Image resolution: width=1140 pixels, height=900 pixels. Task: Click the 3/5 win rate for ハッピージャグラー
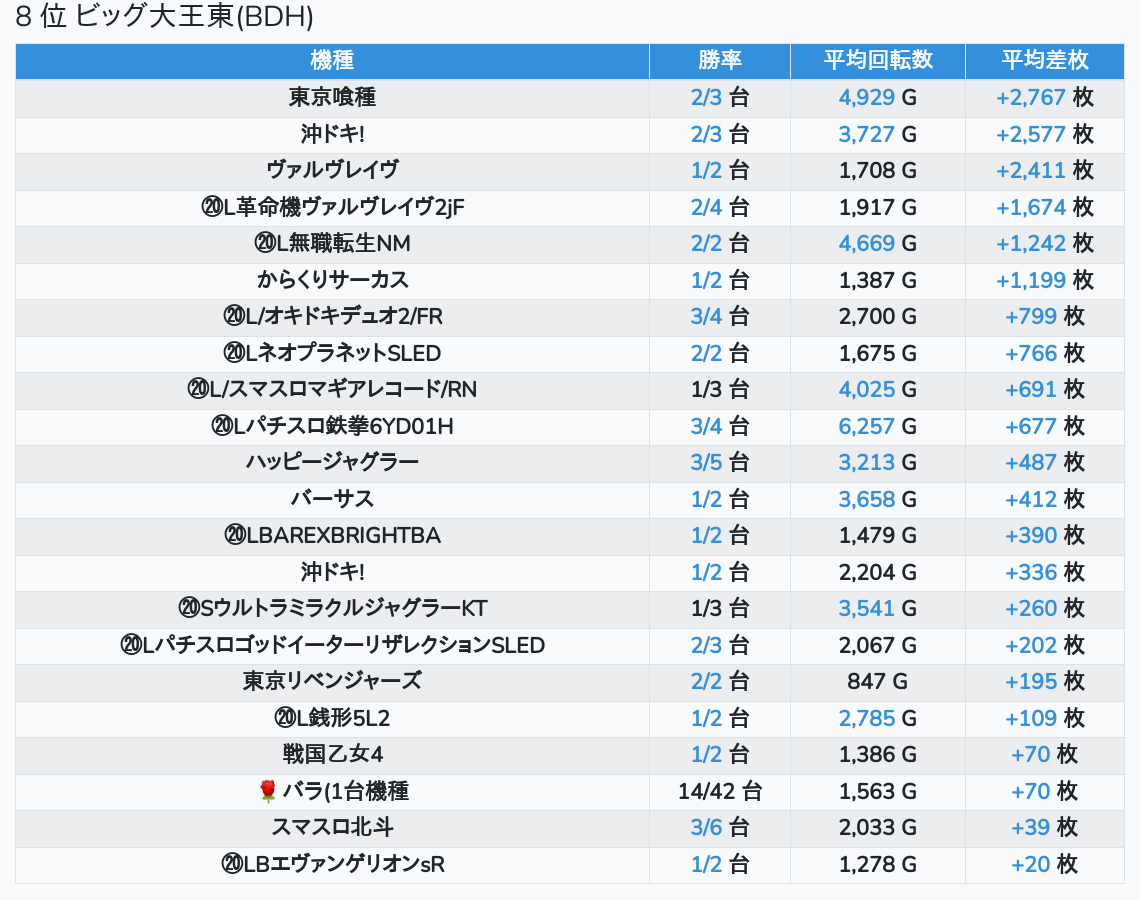tap(706, 463)
